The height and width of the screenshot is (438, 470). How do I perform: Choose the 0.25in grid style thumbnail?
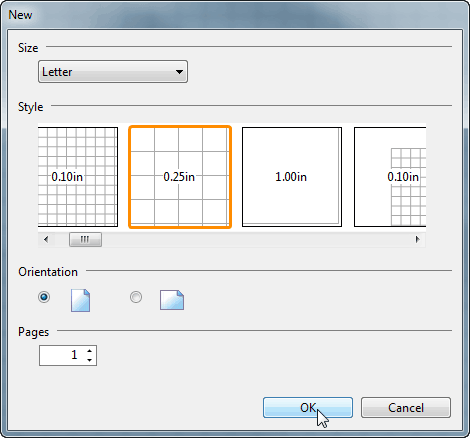click(180, 177)
